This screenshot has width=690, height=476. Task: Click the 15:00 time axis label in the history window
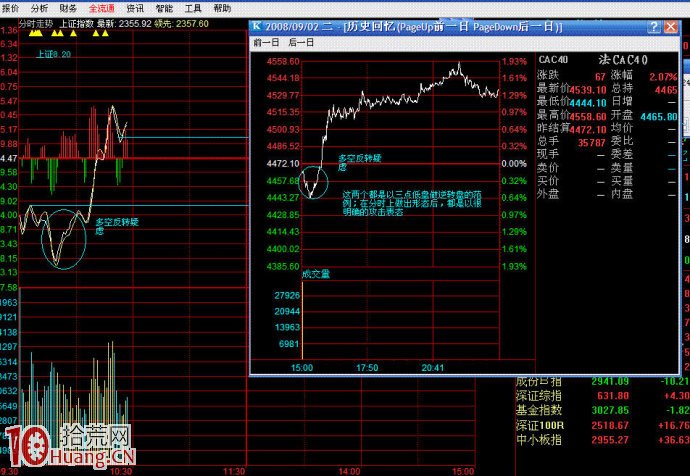point(302,368)
